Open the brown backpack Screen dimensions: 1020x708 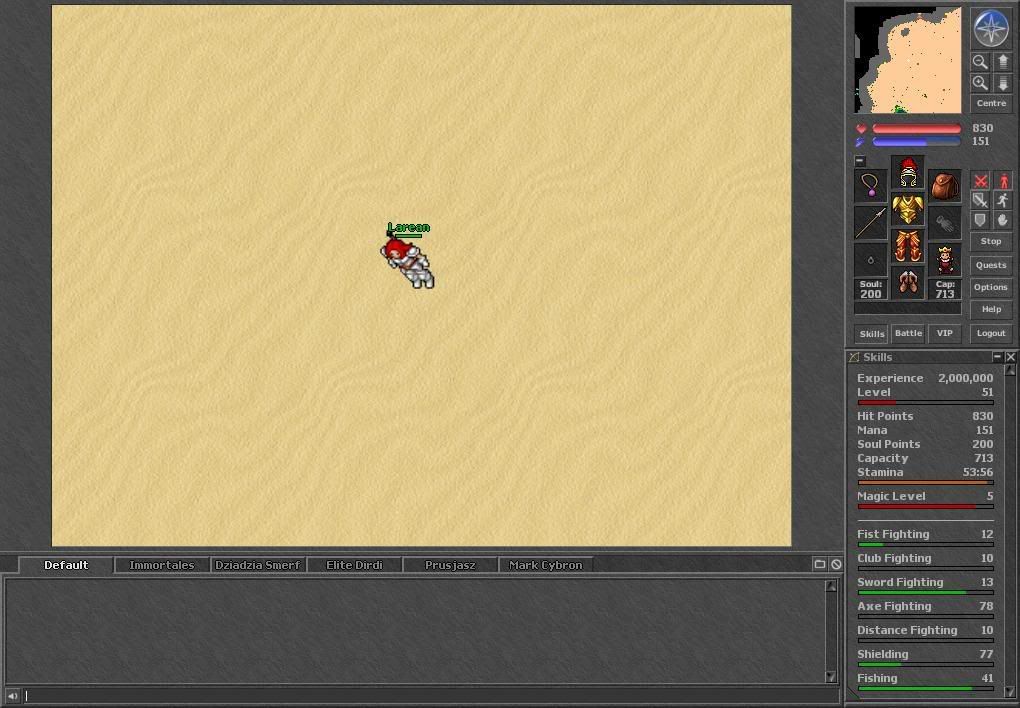pos(945,185)
